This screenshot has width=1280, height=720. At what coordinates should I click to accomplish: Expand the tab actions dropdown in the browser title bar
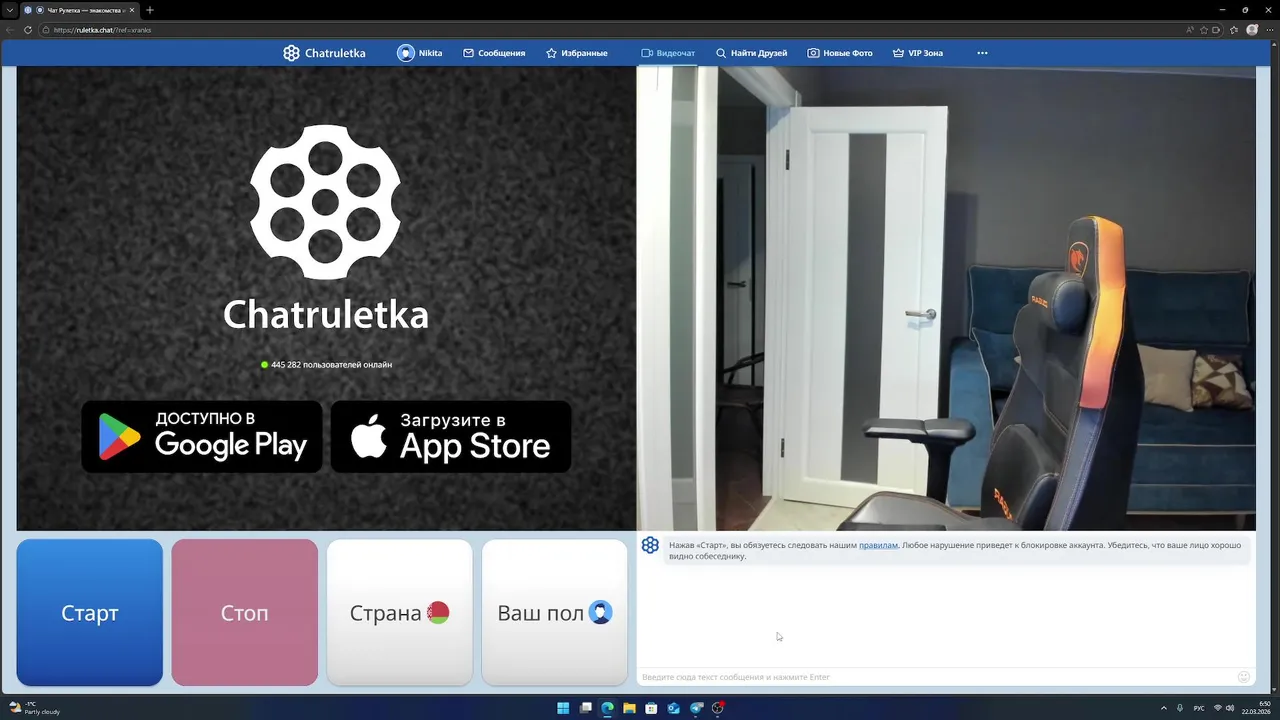9,10
